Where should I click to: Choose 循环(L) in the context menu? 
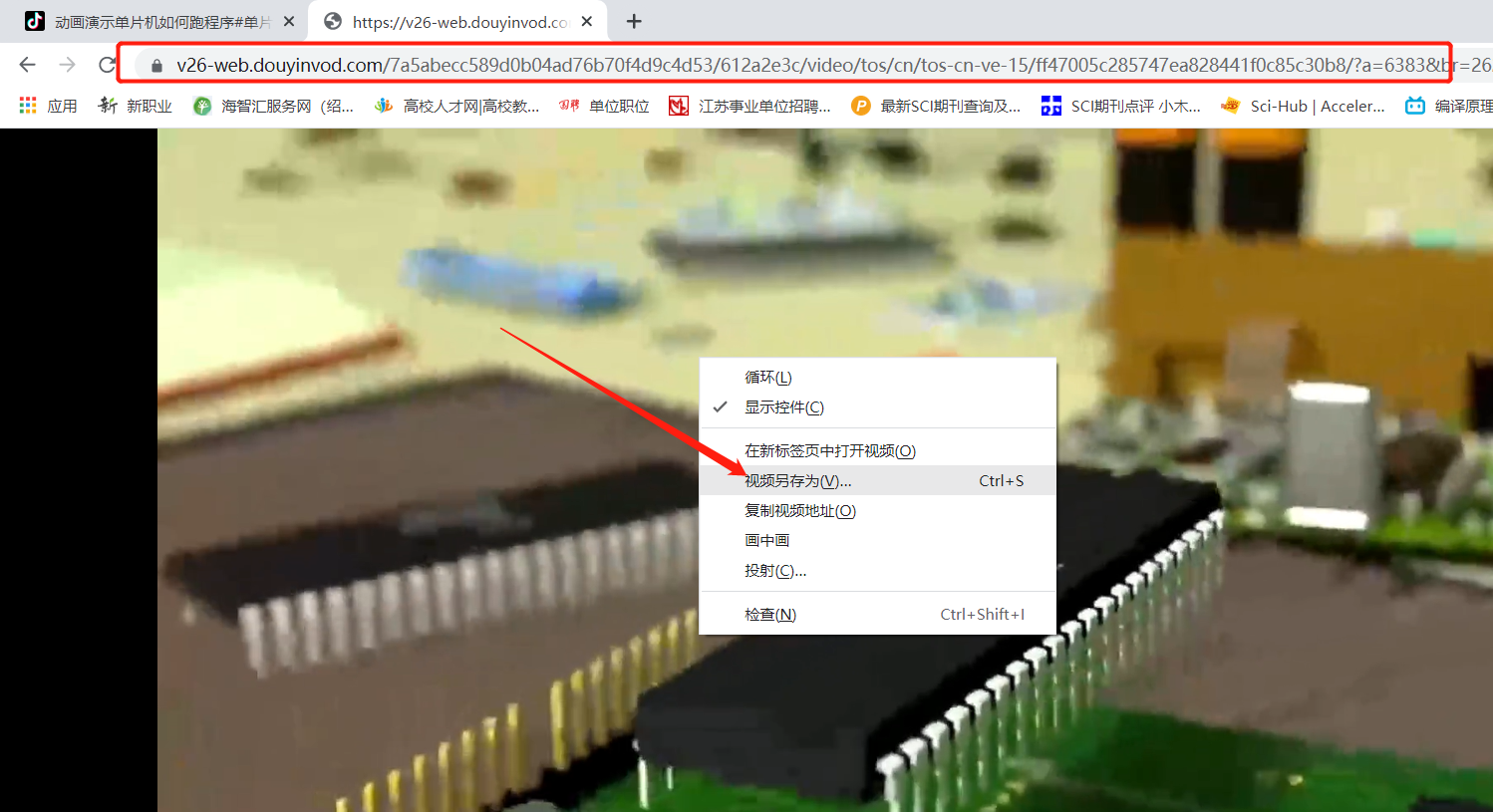(877, 378)
